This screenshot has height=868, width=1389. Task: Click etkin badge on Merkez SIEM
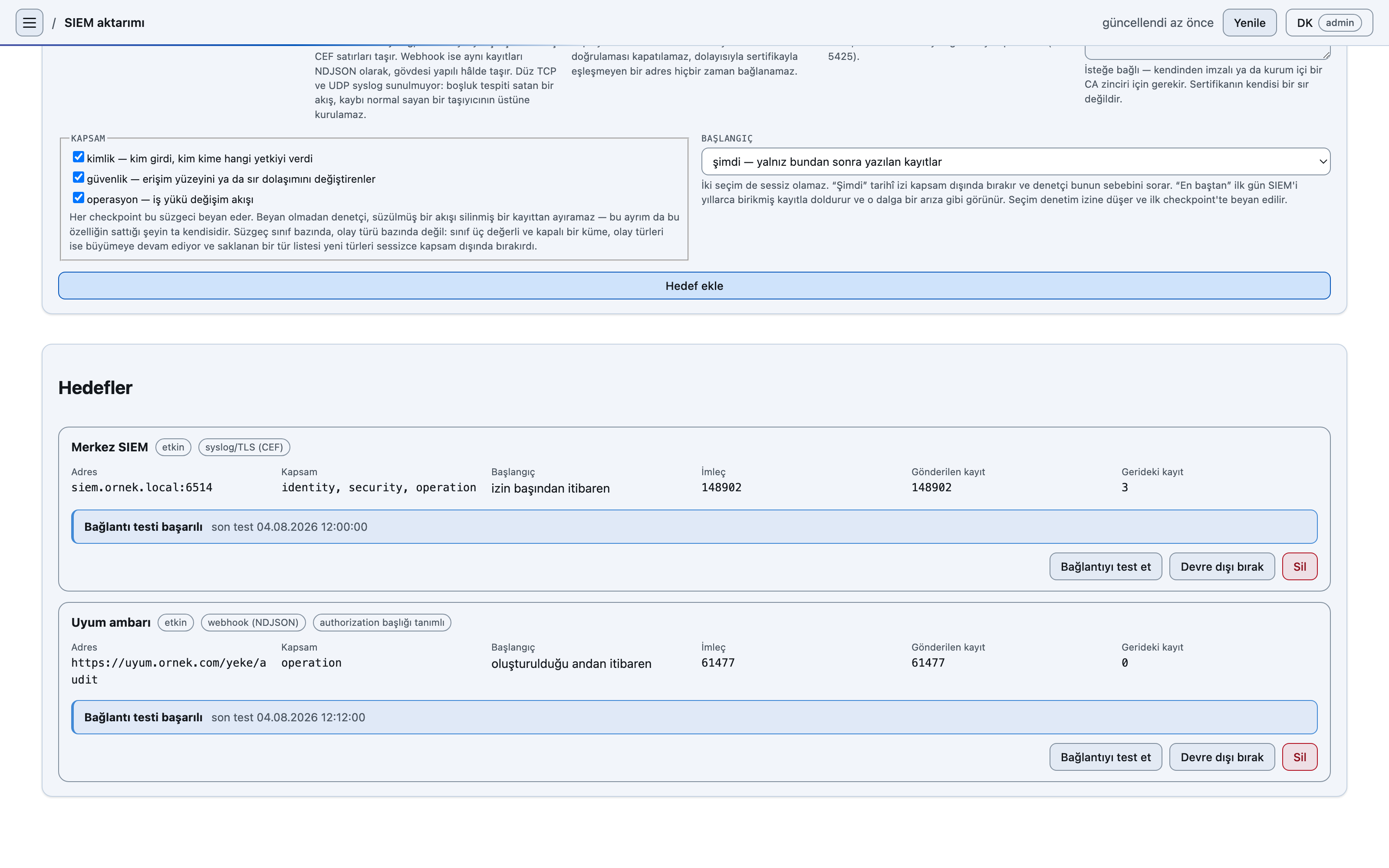pyautogui.click(x=173, y=447)
